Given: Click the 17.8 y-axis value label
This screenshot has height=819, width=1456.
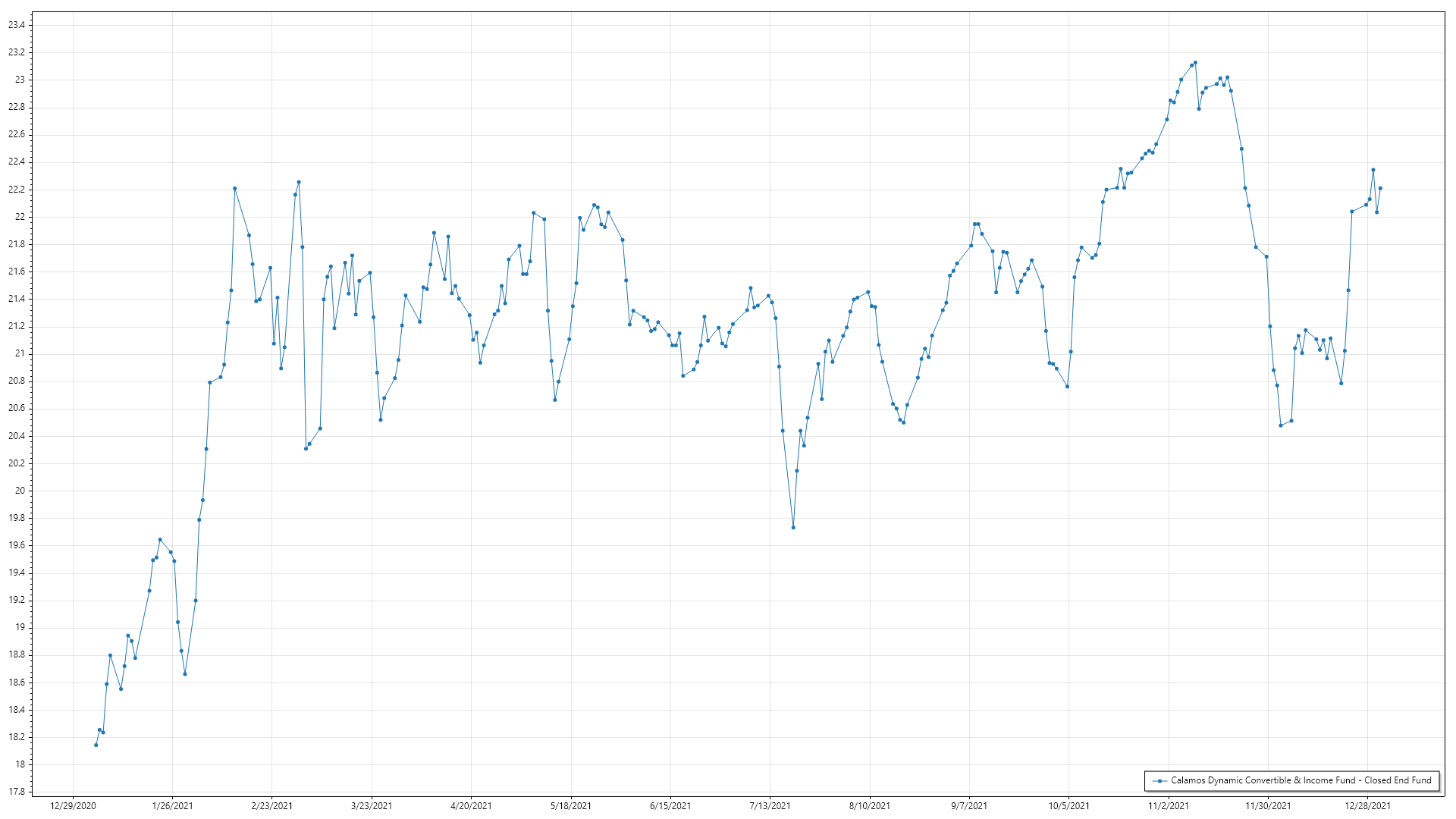Looking at the screenshot, I should coord(17,792).
